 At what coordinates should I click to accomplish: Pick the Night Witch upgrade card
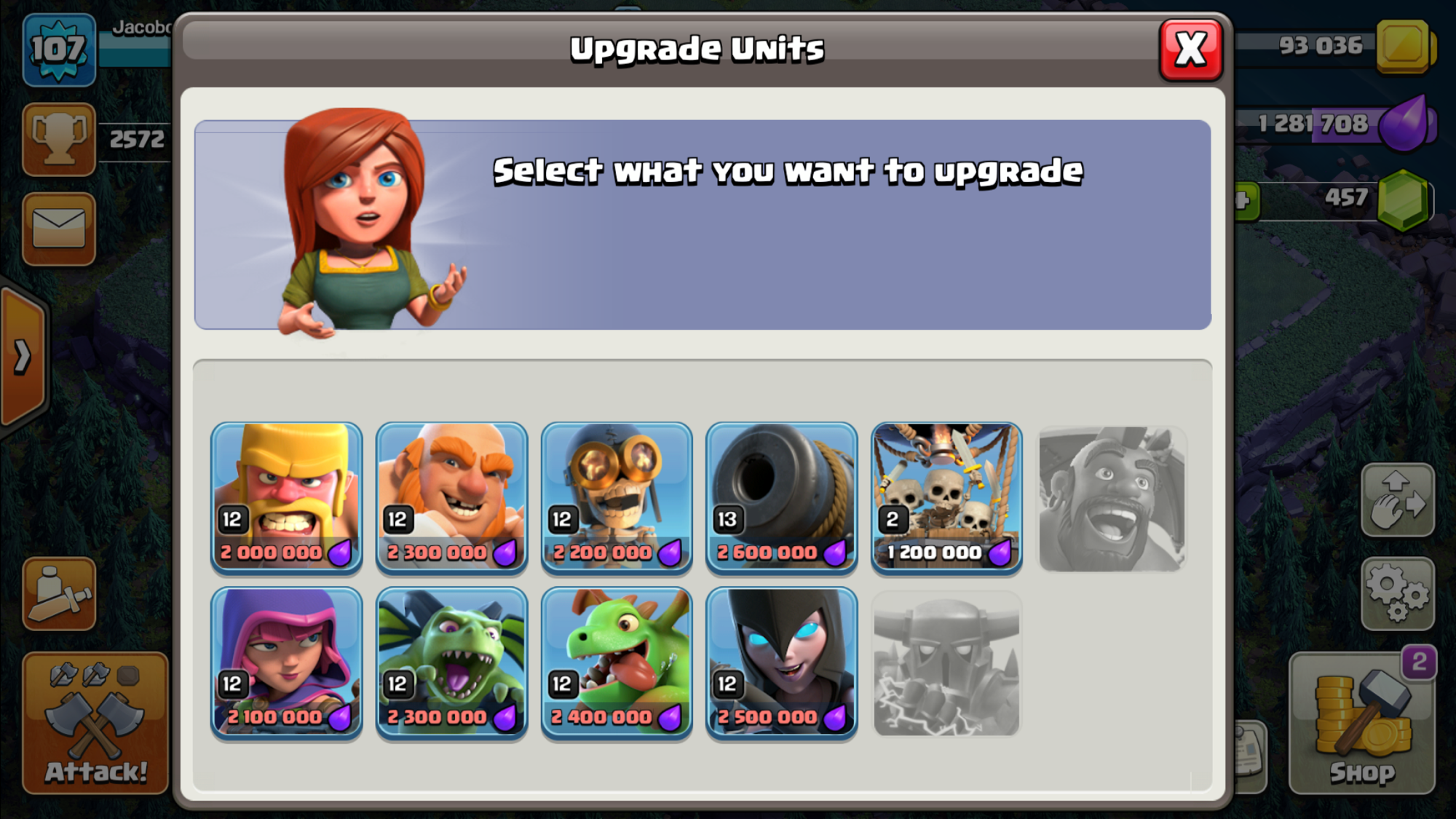coord(781,663)
